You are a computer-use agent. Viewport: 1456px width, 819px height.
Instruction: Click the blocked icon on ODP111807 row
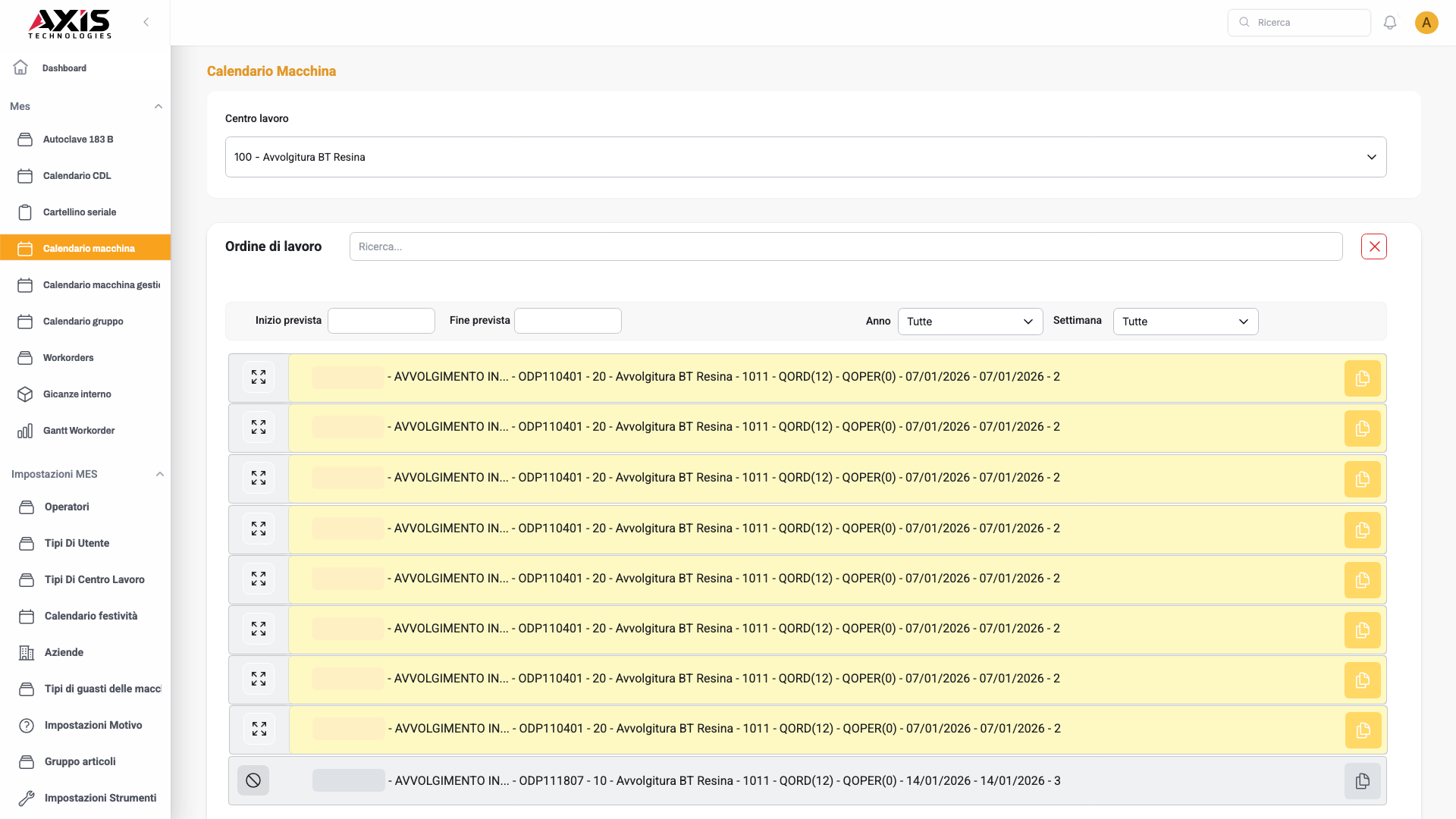click(253, 780)
